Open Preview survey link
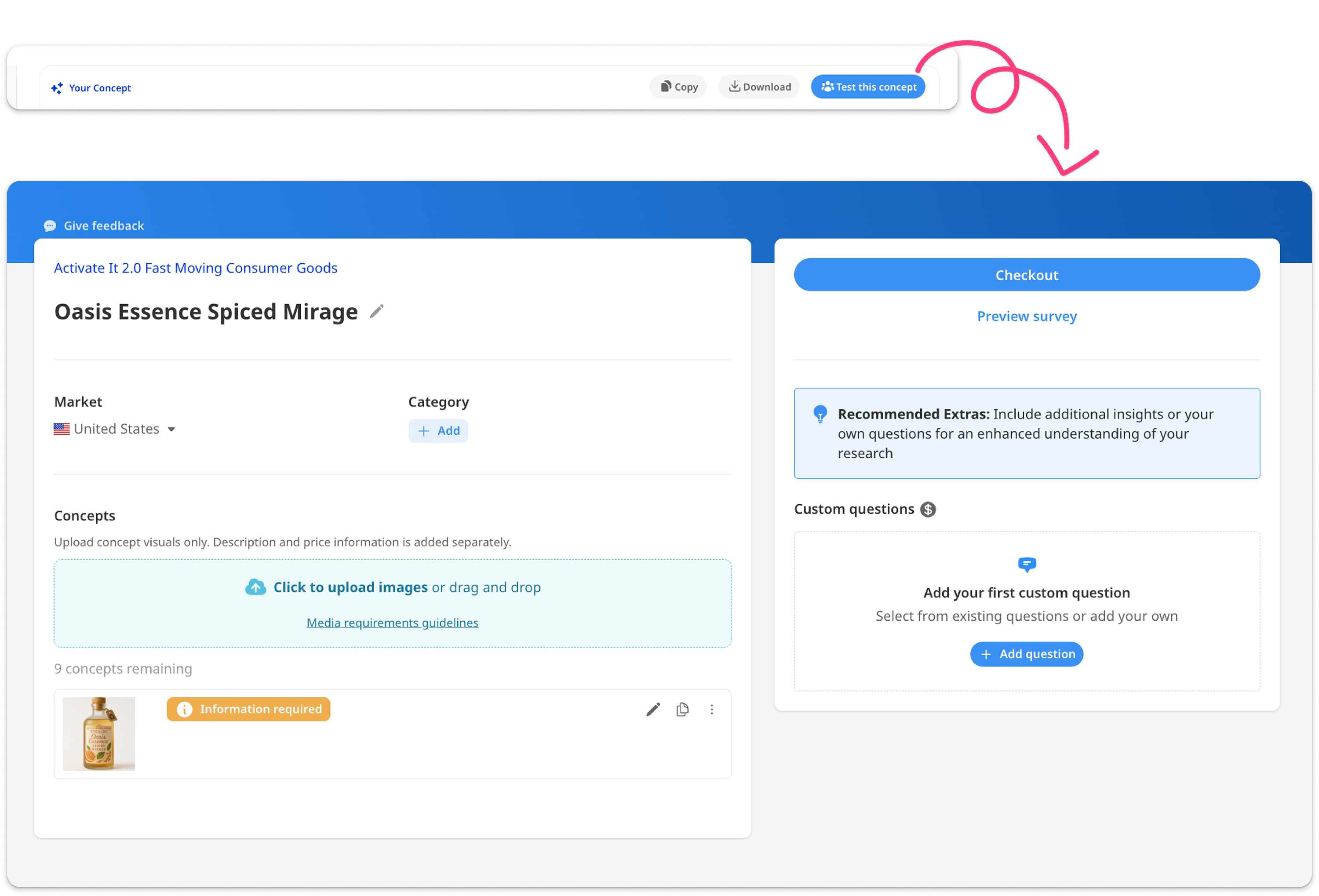The height and width of the screenshot is (896, 1319). (x=1027, y=316)
